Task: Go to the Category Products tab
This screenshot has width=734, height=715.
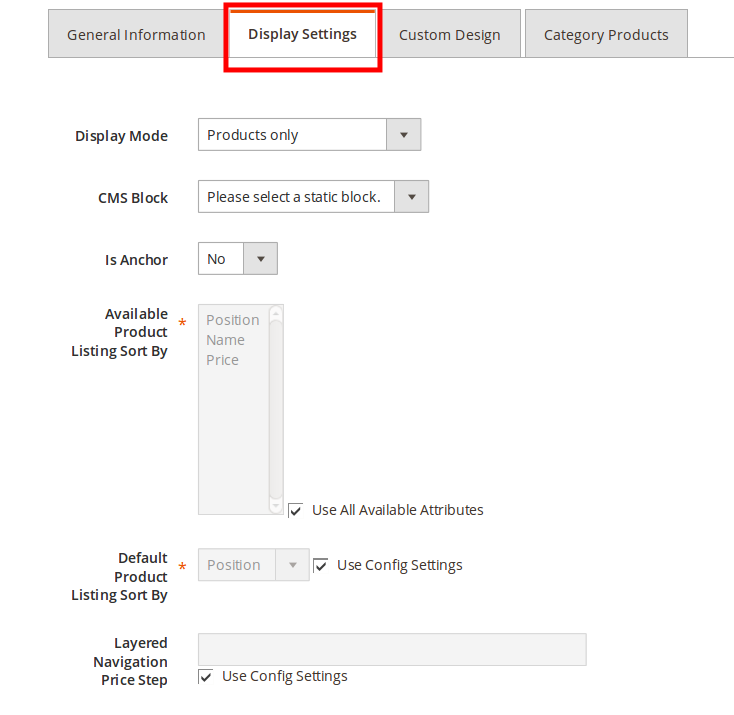Action: coord(605,35)
